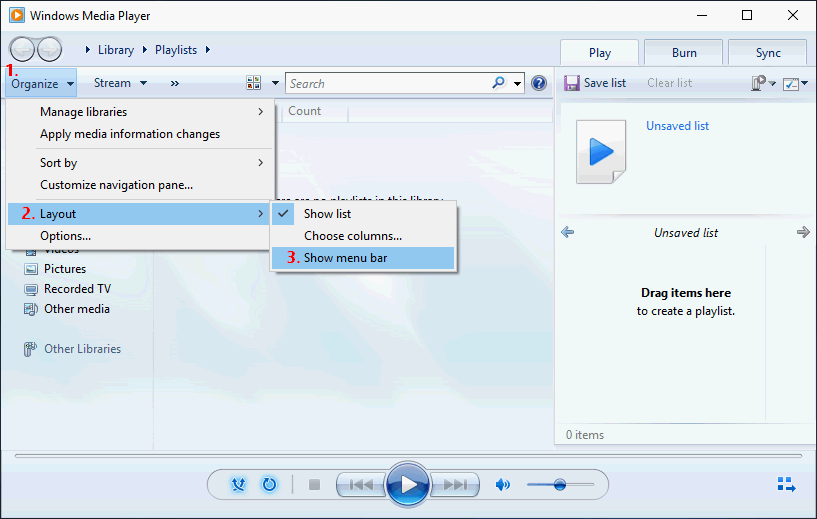Viewport: 817px width, 519px height.
Task: Expand the View options dropdown arrow
Action: tap(275, 83)
